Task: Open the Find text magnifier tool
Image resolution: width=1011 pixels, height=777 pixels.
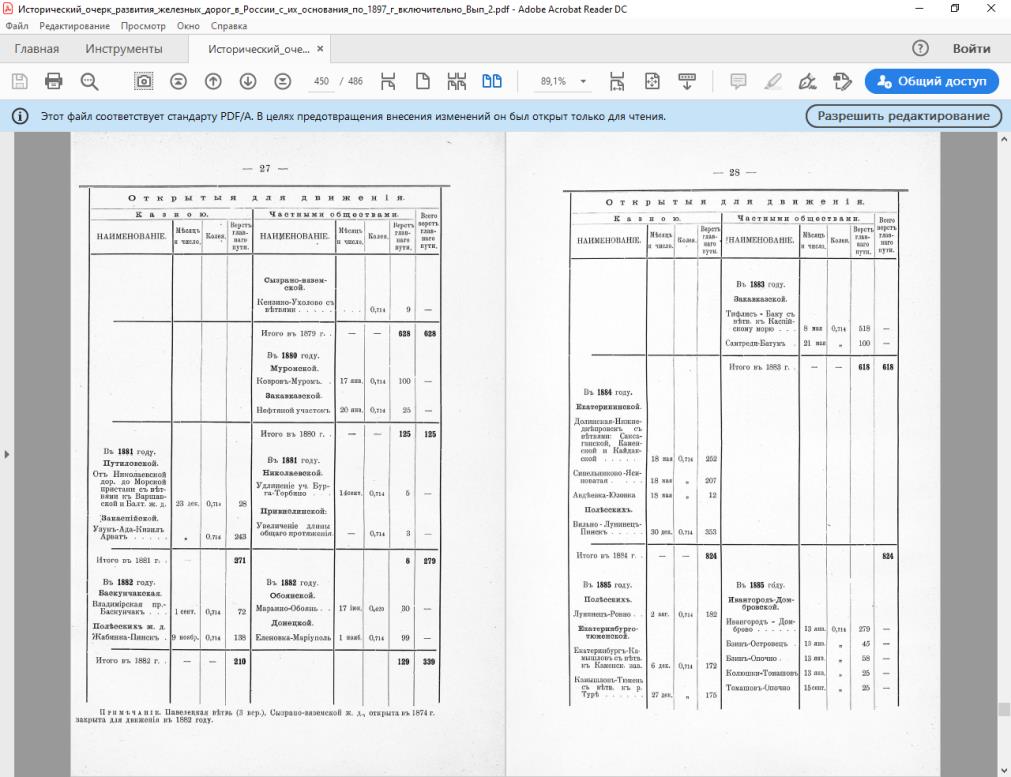Action: (x=89, y=82)
